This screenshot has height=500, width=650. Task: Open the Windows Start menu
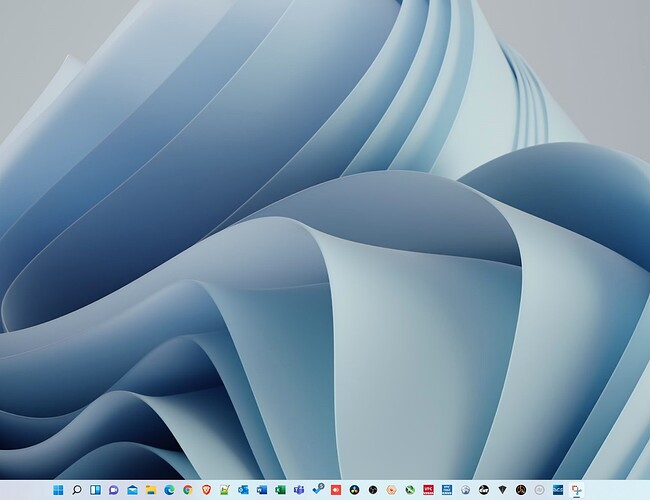click(58, 490)
